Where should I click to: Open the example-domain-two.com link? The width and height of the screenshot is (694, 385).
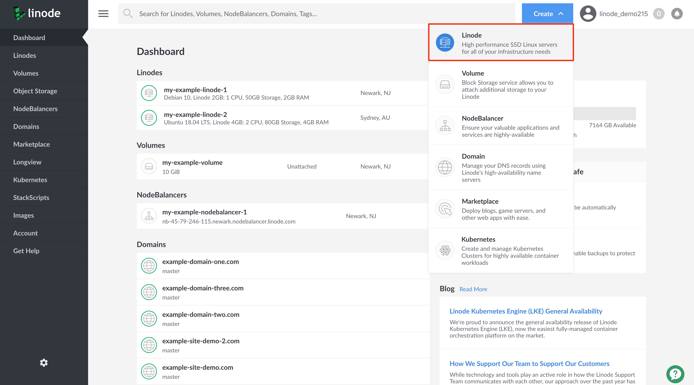(200, 314)
